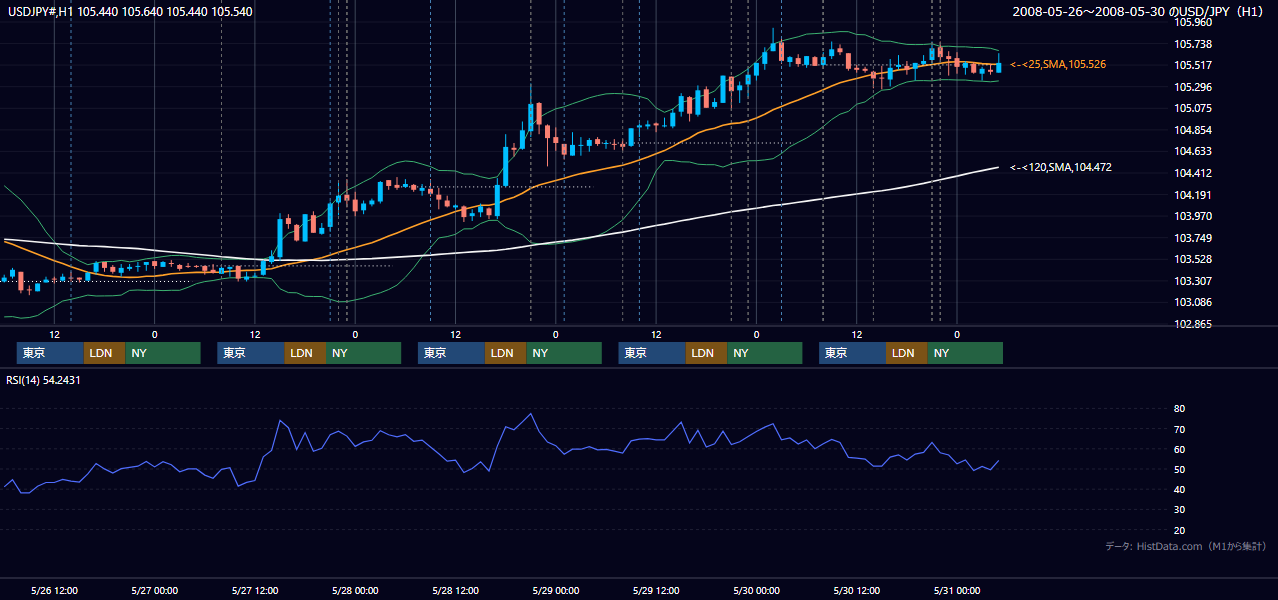
Task: Click the 5/31 00:00 time axis label
Action: (x=956, y=590)
